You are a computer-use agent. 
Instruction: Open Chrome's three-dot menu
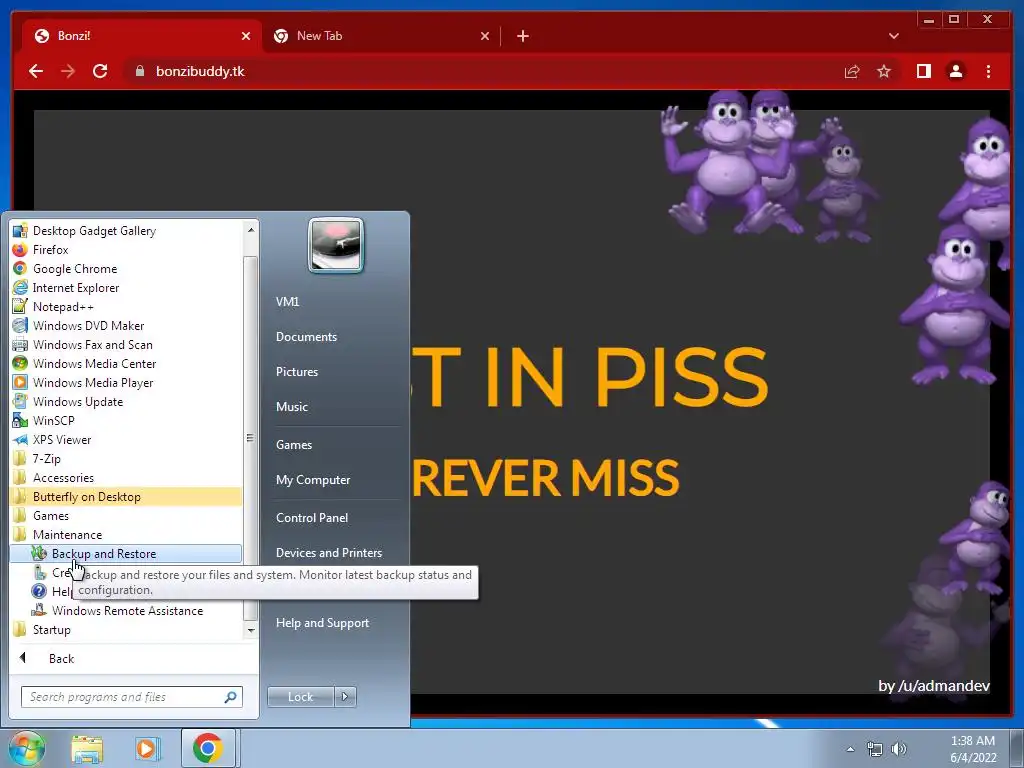988,71
